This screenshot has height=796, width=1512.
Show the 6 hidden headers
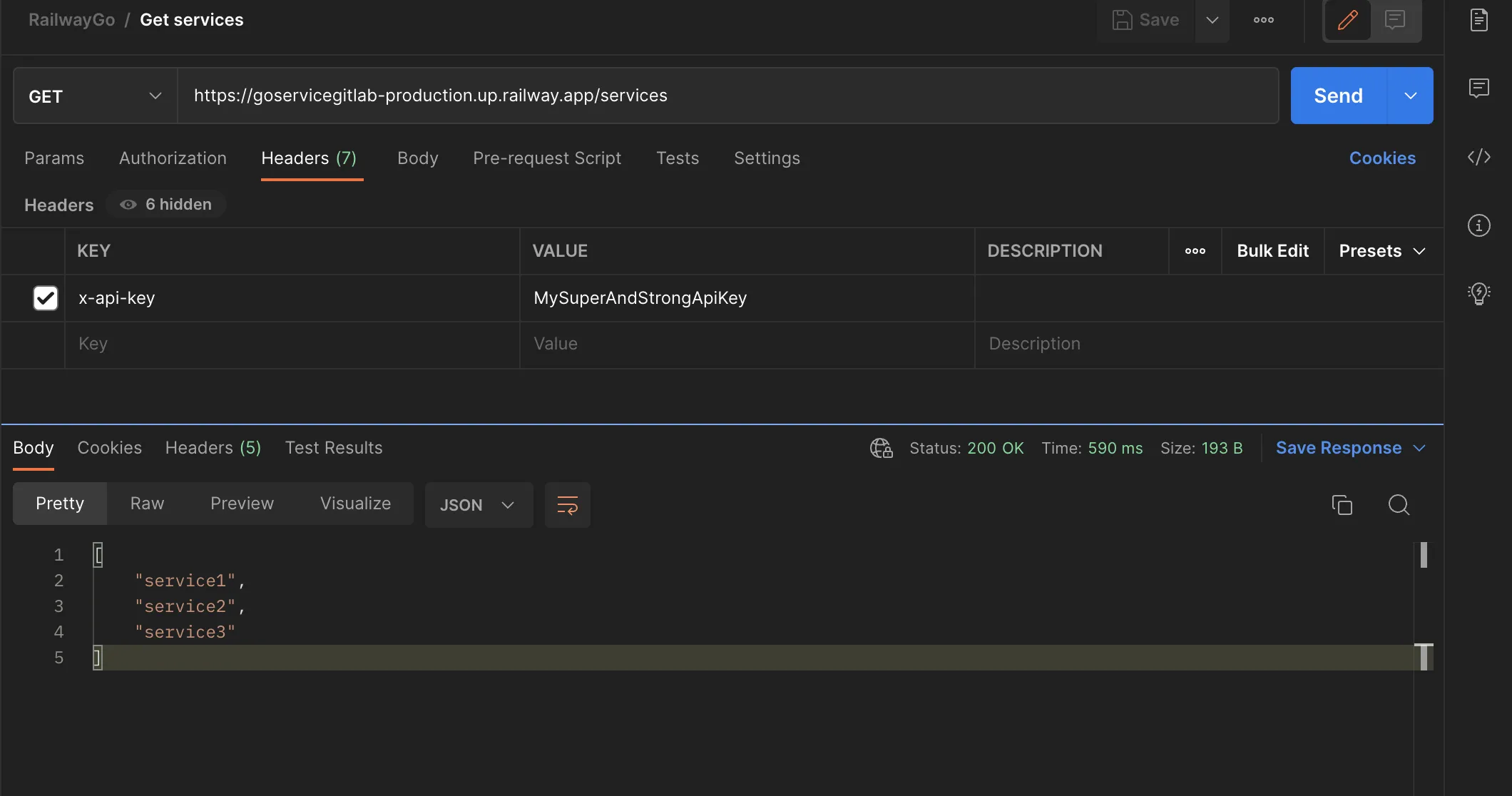[166, 205]
